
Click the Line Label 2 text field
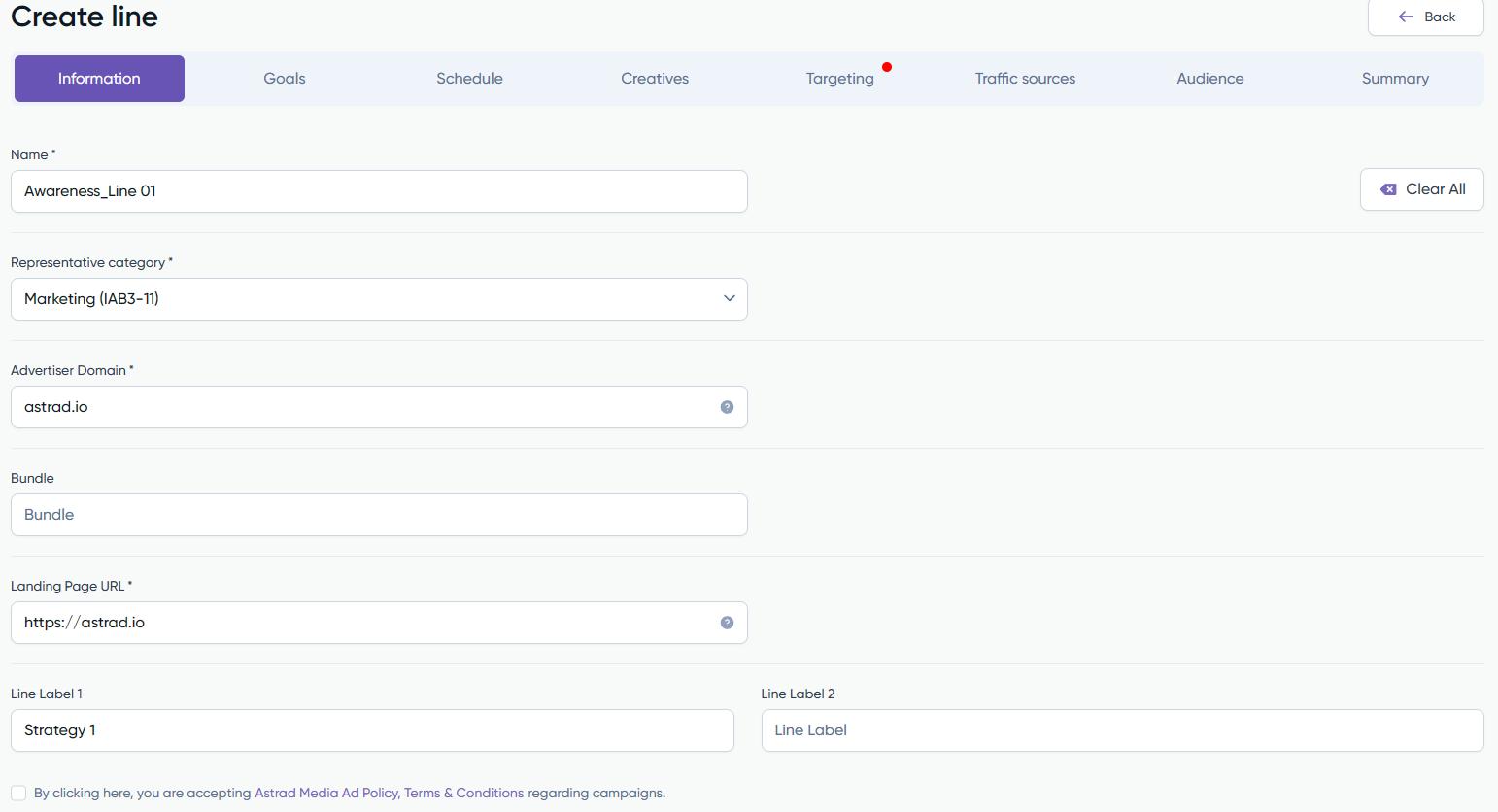click(1122, 730)
